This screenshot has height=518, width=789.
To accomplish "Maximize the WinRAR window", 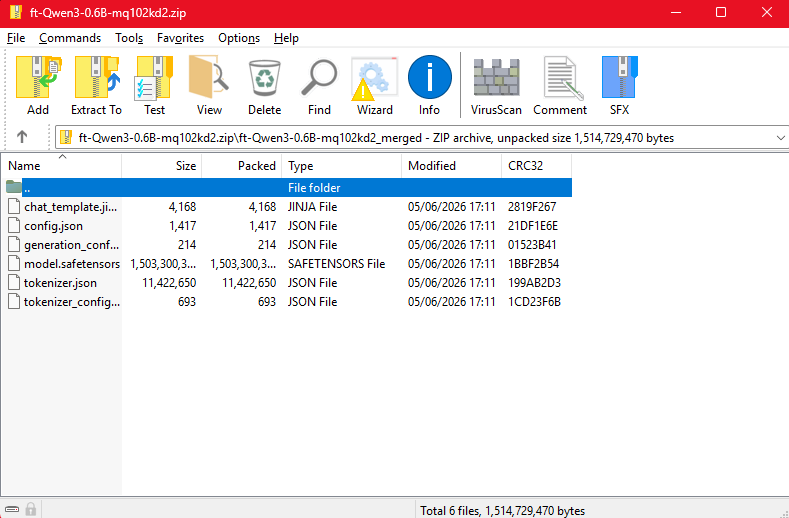I will click(721, 12).
